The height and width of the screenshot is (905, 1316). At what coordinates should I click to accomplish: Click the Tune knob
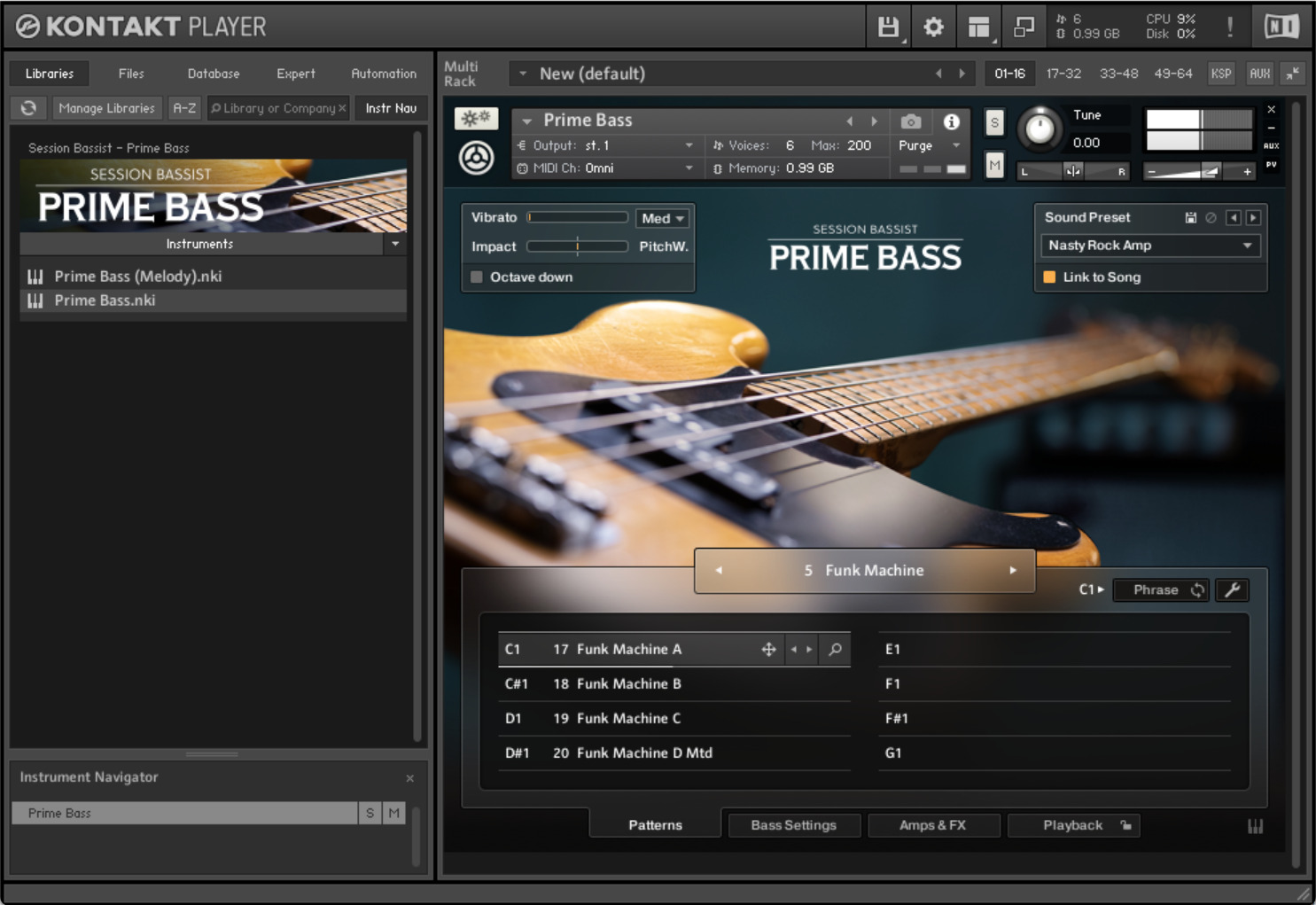(x=1040, y=129)
